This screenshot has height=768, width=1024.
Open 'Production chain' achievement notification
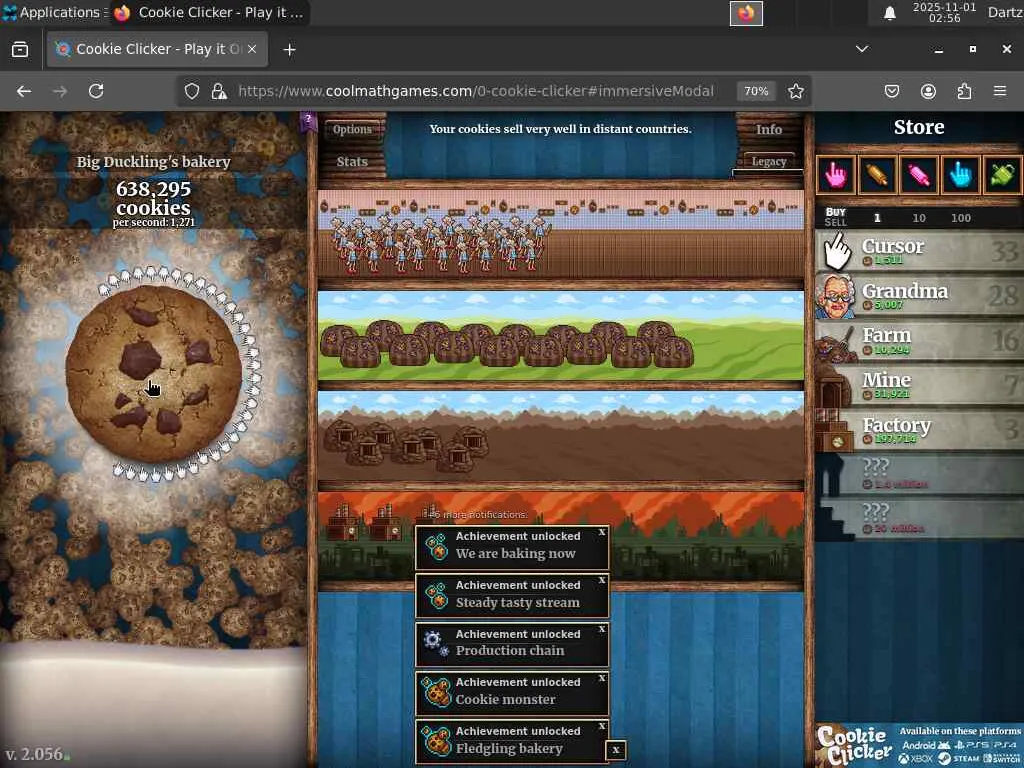tap(512, 645)
